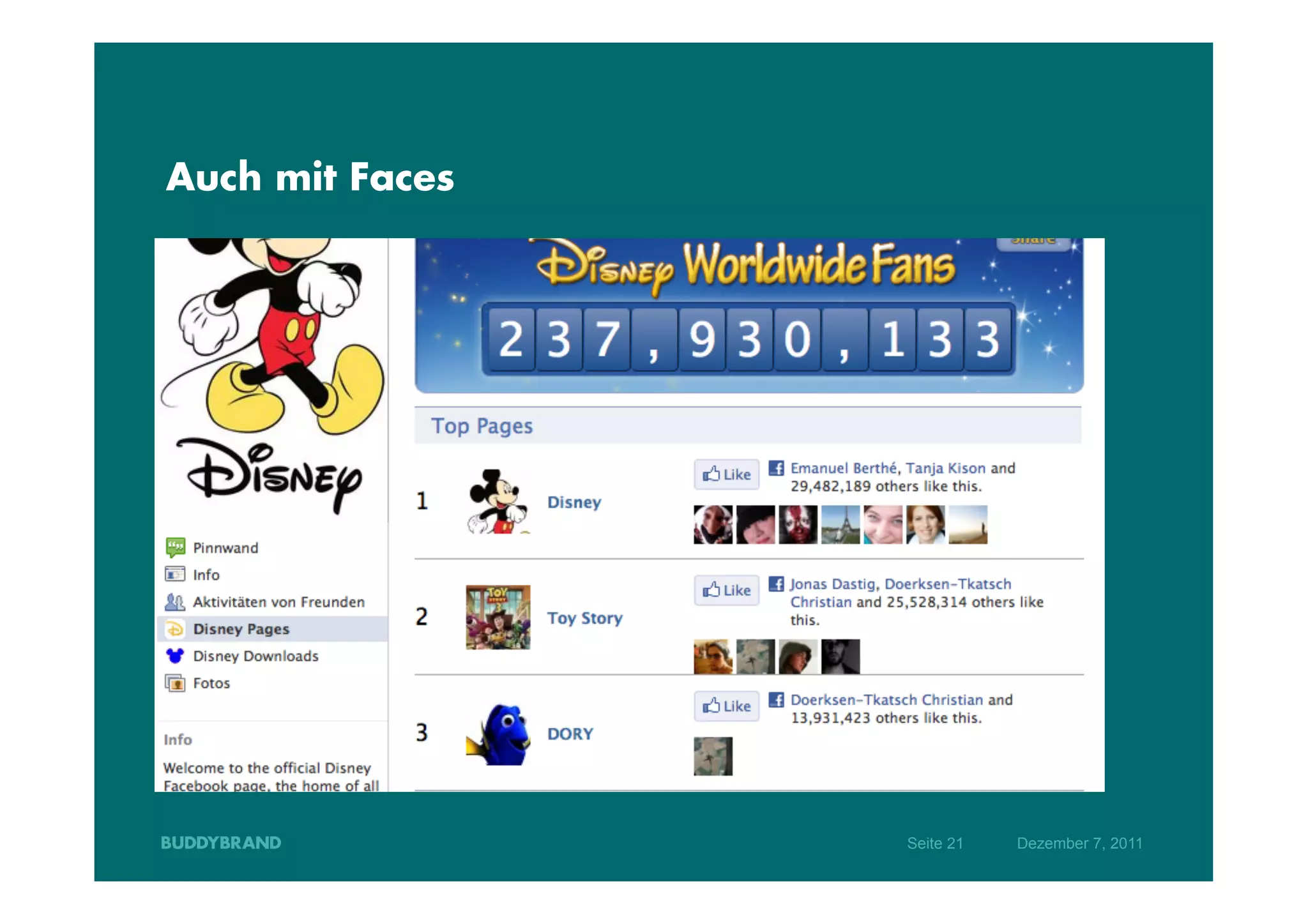Click Facebook icon next to Jonas Dastig
1308x924 pixels.
click(x=776, y=584)
